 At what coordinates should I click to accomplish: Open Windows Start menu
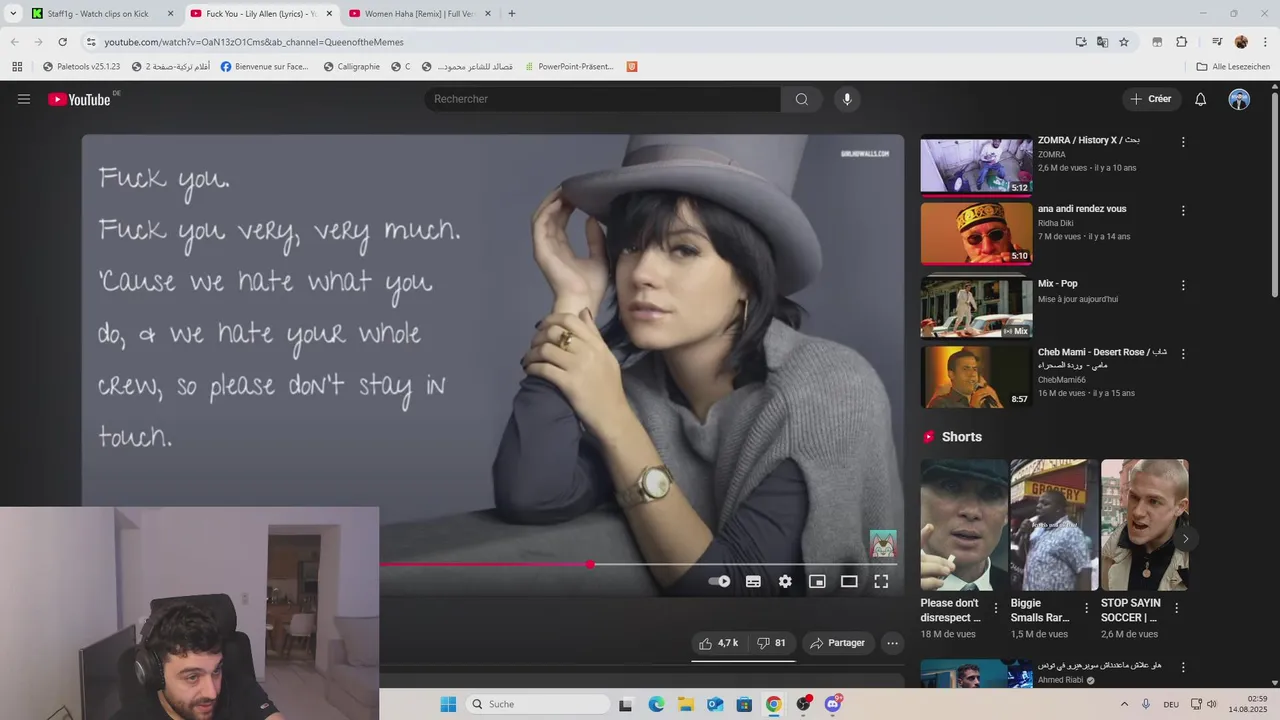pos(448,704)
